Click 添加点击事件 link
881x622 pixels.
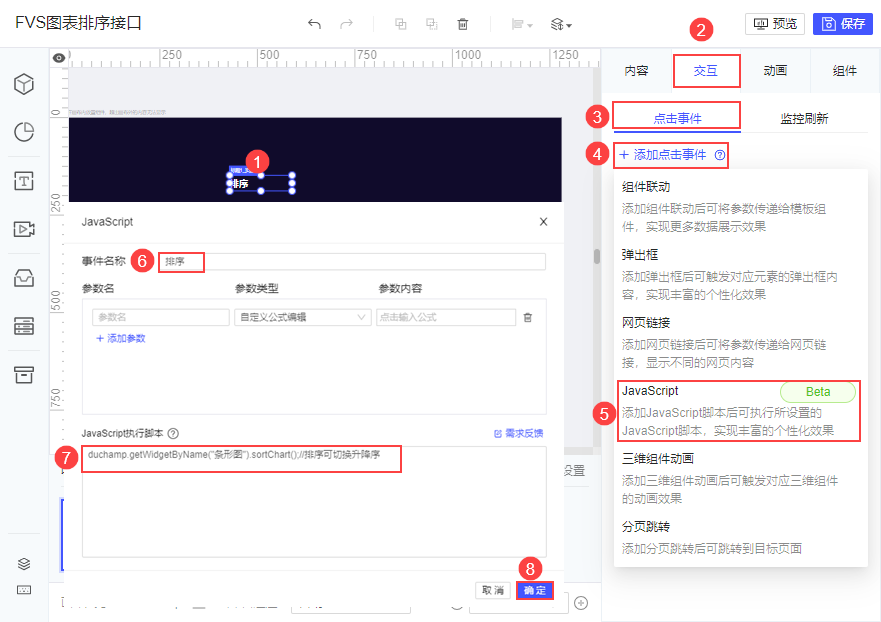click(x=663, y=155)
